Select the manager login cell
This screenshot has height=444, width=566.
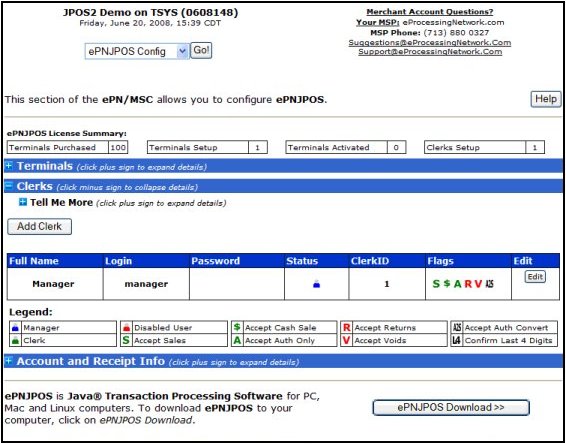146,284
